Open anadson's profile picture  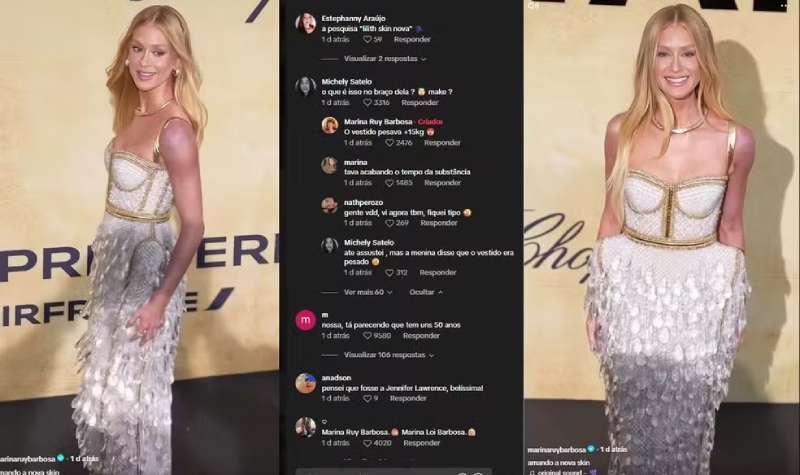306,383
